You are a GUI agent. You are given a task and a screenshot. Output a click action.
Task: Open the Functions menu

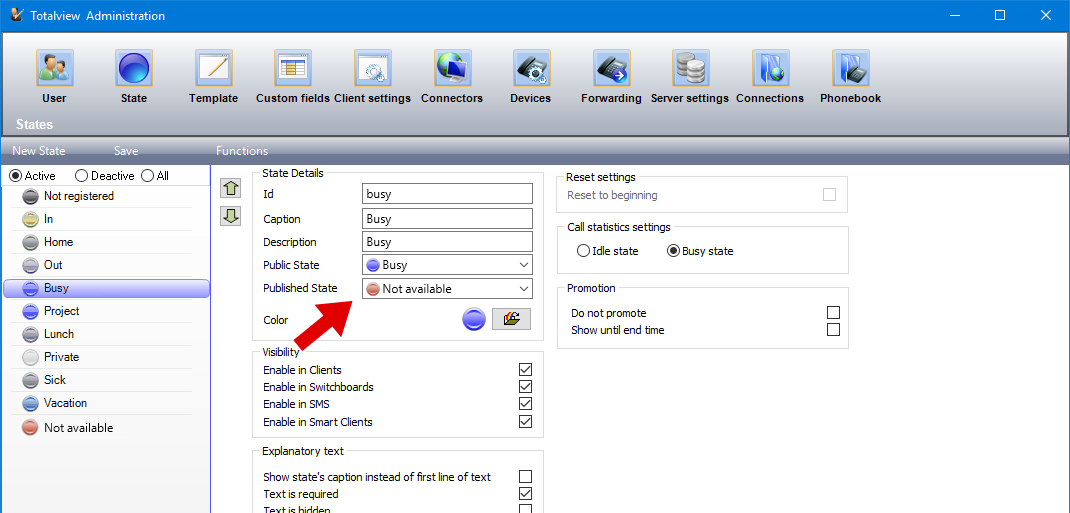(x=242, y=151)
